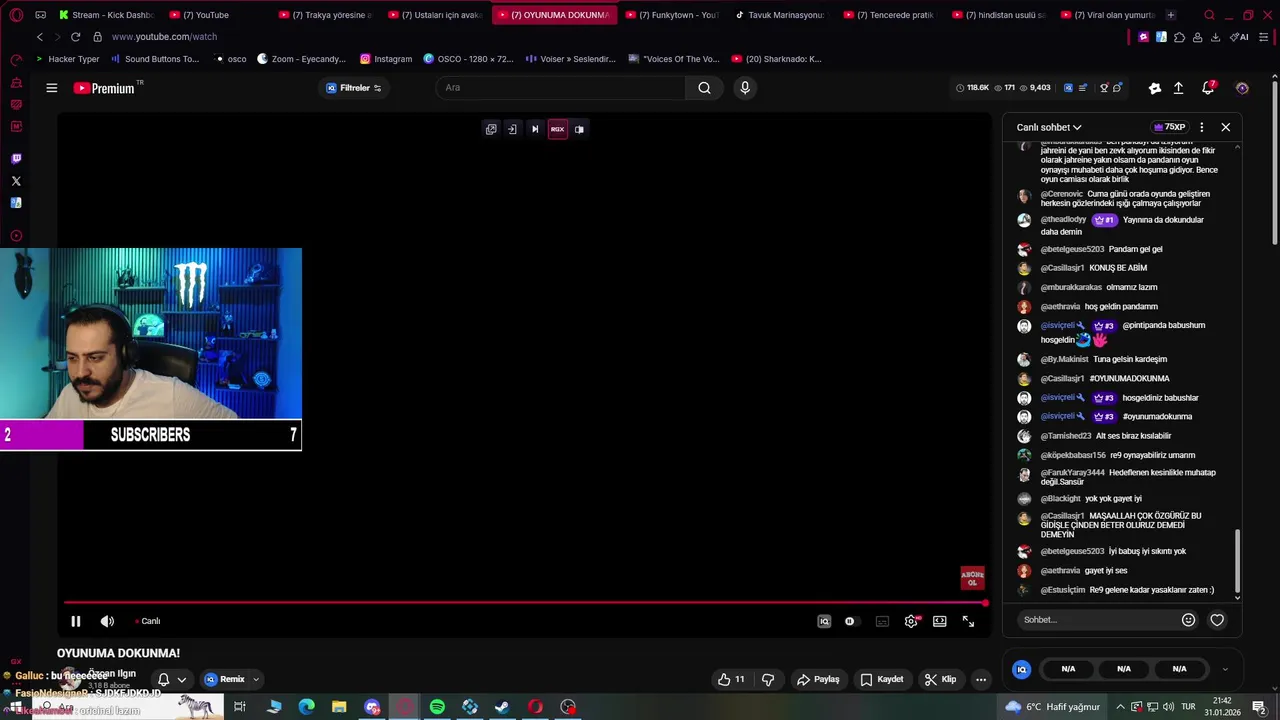Screen dimensions: 1280x720
Task: Click the RGX button above player
Action: tap(557, 129)
